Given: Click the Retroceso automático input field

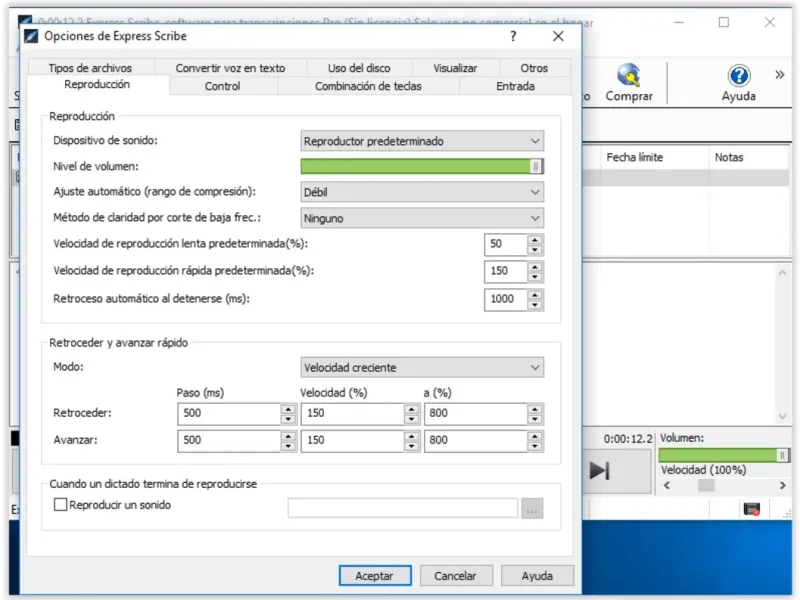Looking at the screenshot, I should 506,299.
